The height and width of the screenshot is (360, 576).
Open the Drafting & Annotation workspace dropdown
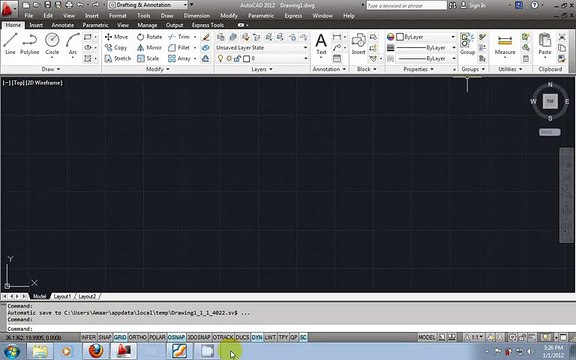point(148,5)
